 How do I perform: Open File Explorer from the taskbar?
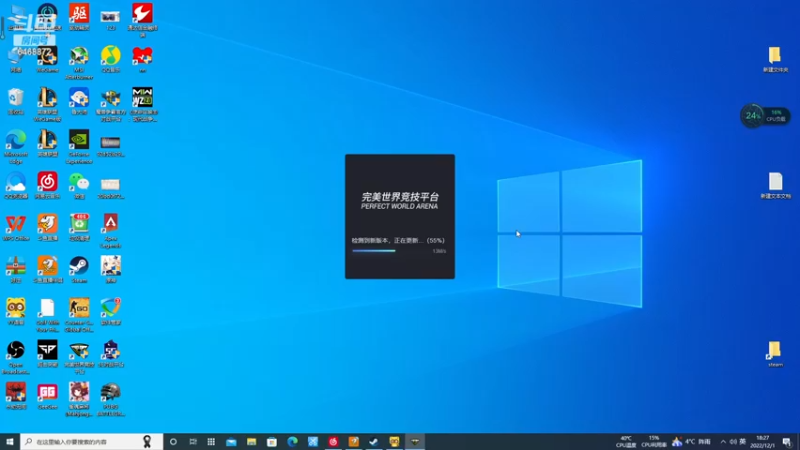252,441
